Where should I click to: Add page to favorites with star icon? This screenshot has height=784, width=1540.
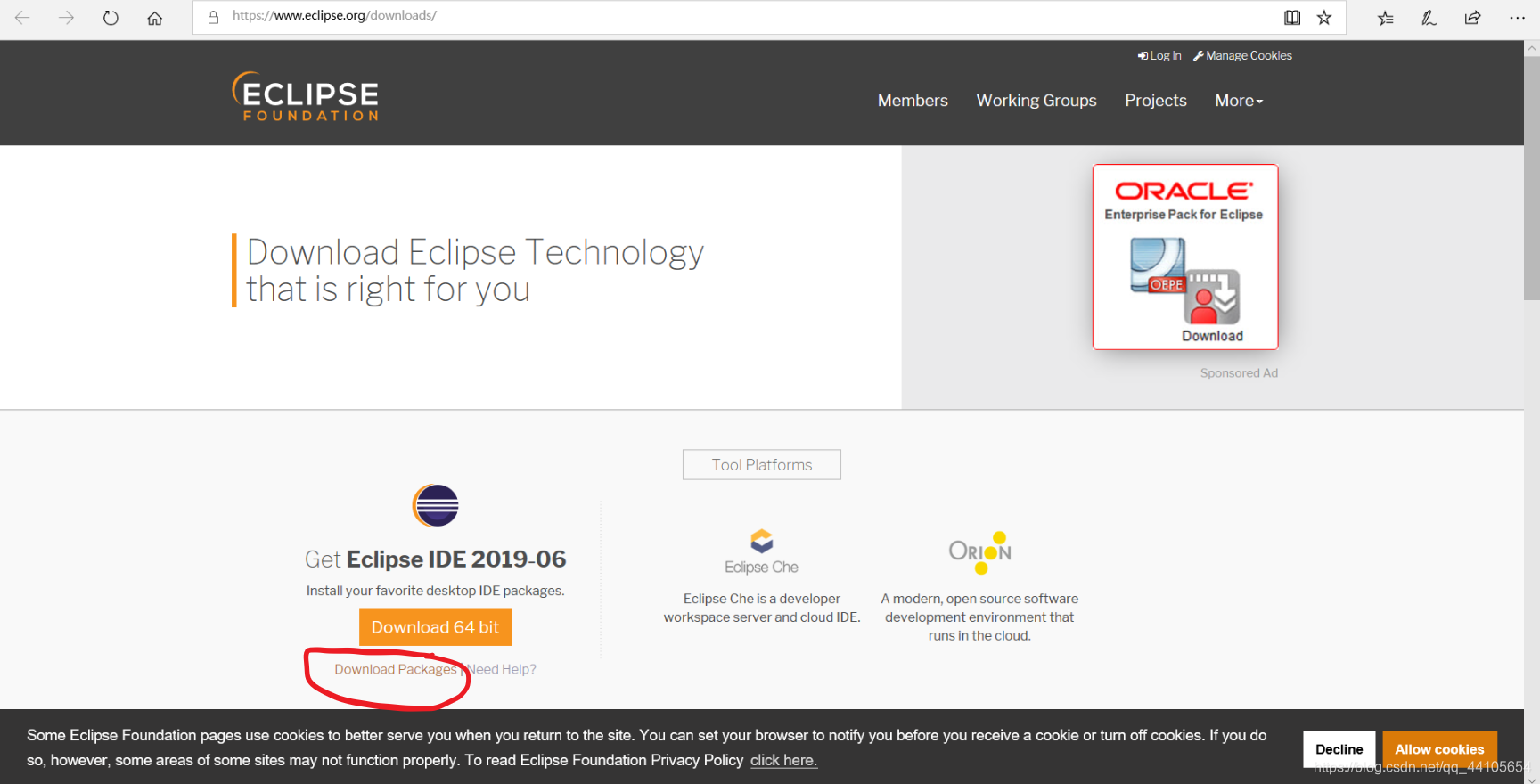coord(1324,18)
